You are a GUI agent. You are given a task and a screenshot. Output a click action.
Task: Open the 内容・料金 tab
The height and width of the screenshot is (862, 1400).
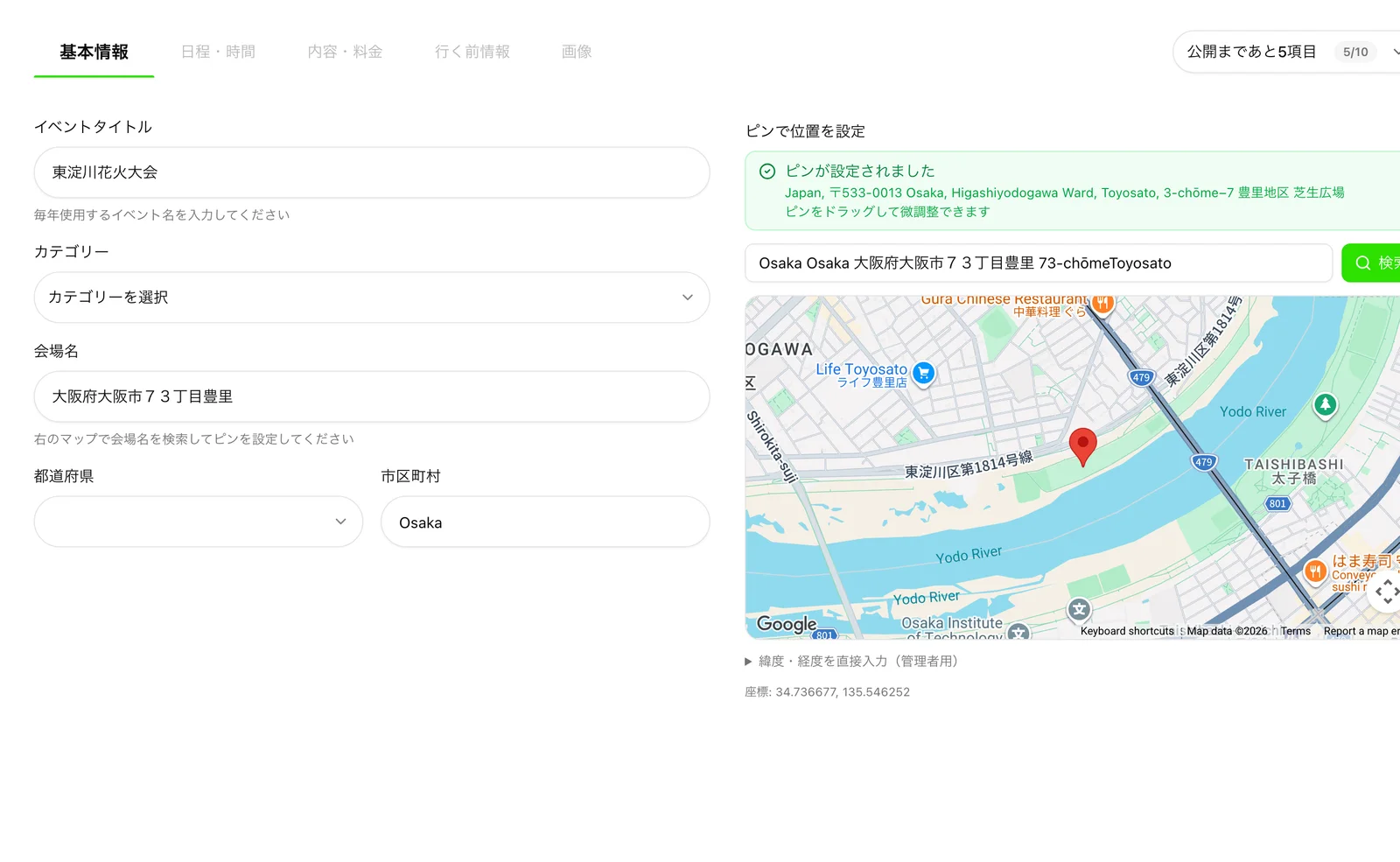tap(345, 52)
